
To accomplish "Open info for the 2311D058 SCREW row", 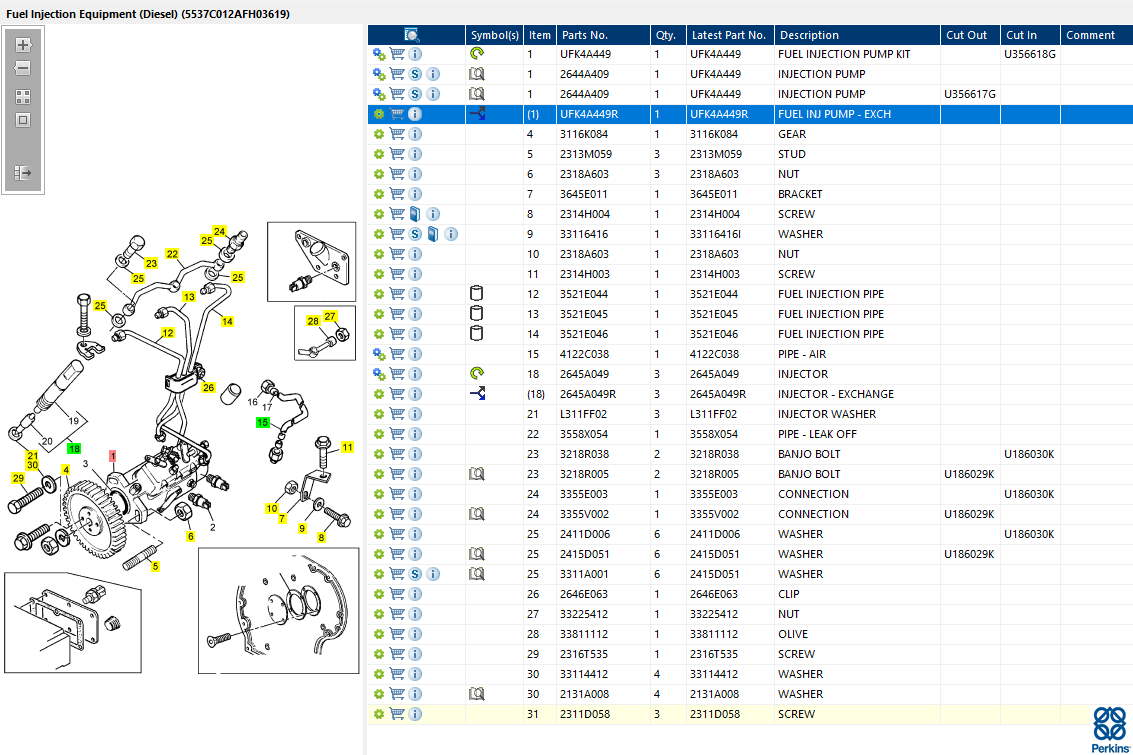I will point(415,714).
